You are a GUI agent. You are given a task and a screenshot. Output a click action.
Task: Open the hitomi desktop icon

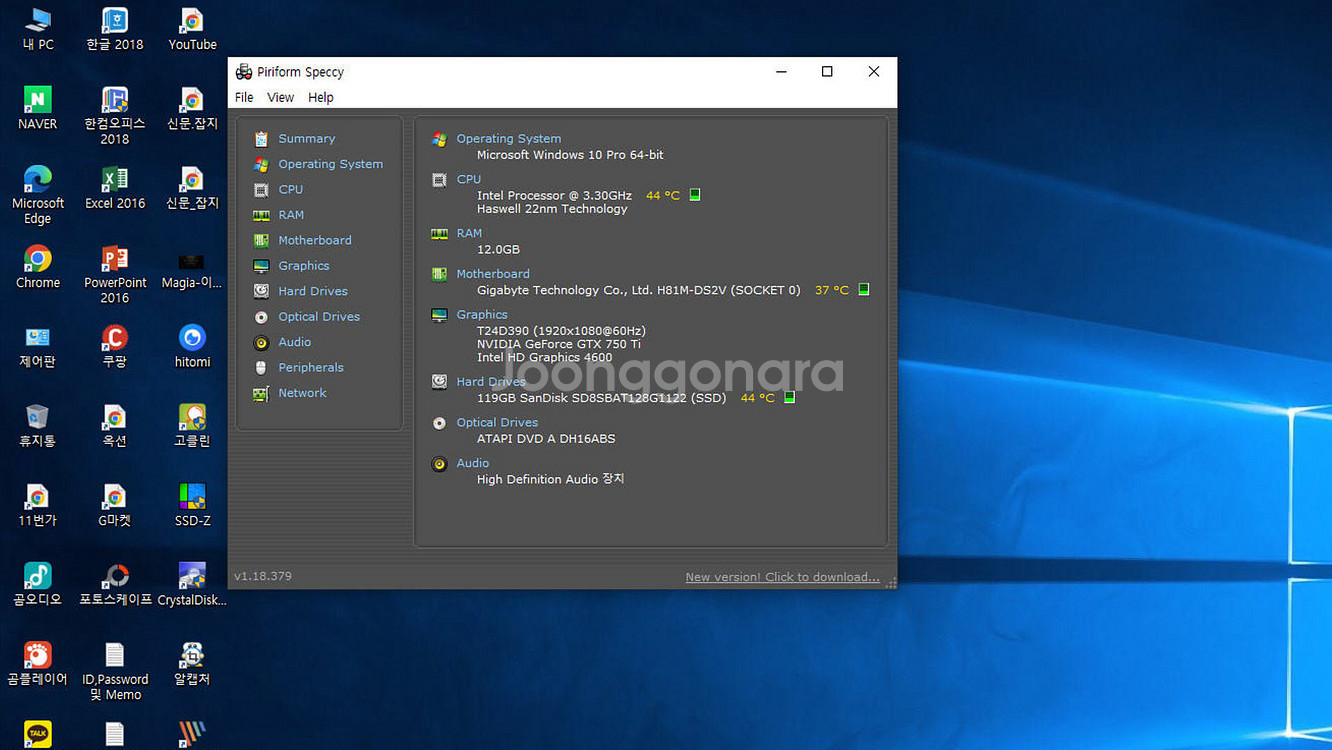[192, 347]
